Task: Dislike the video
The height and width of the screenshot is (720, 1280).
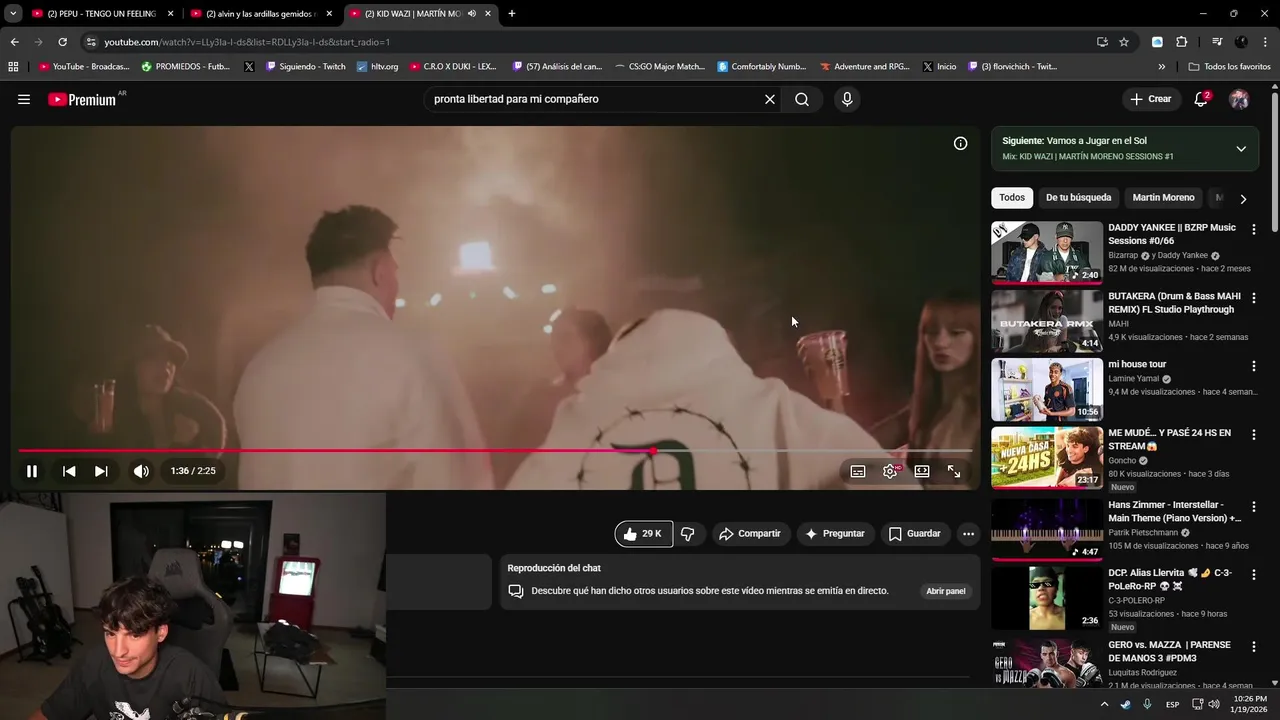Action: pyautogui.click(x=688, y=534)
